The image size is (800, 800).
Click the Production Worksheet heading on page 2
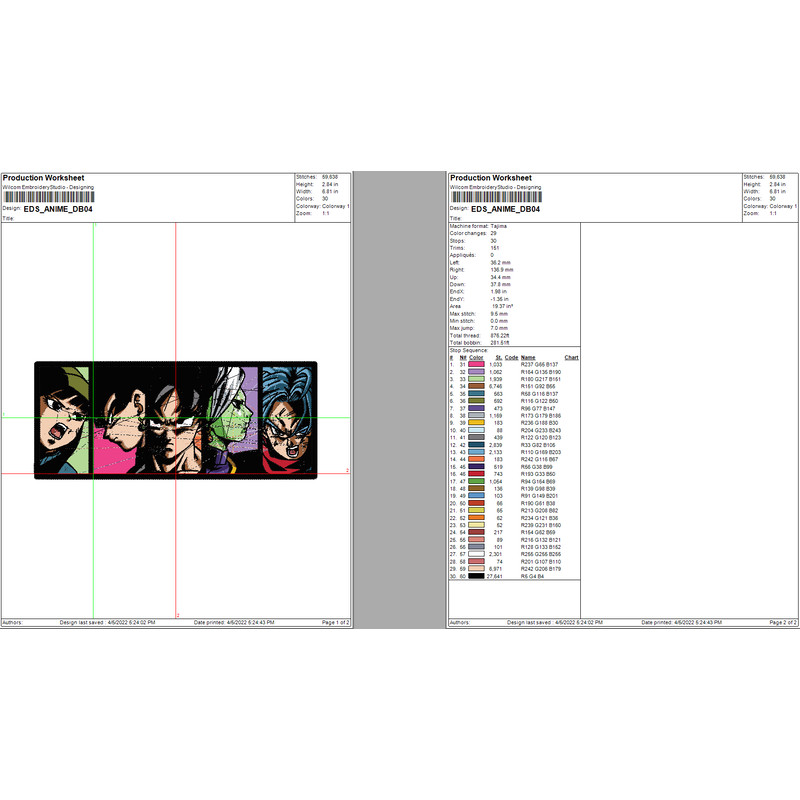tap(490, 178)
